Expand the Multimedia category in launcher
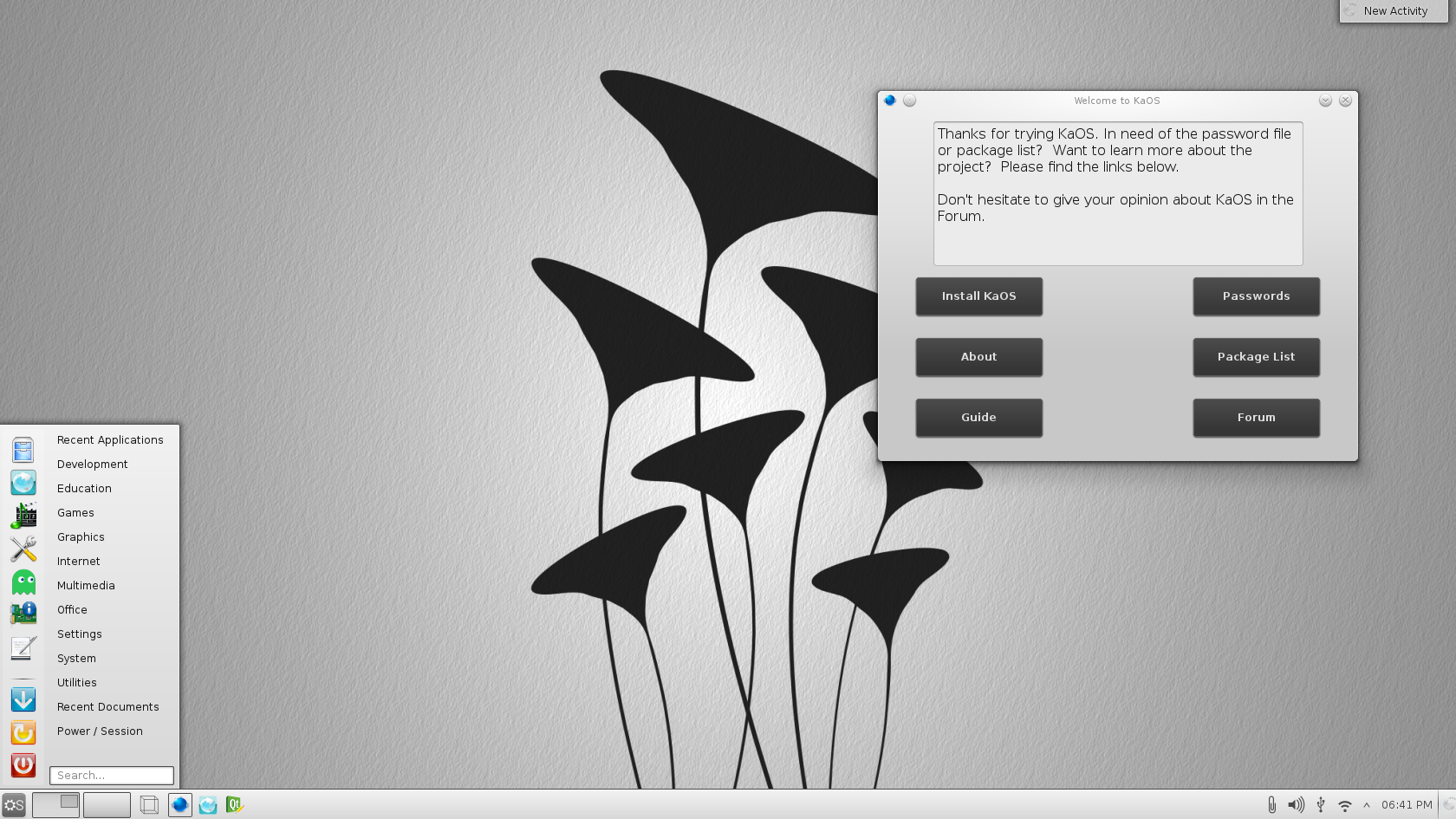 click(86, 586)
